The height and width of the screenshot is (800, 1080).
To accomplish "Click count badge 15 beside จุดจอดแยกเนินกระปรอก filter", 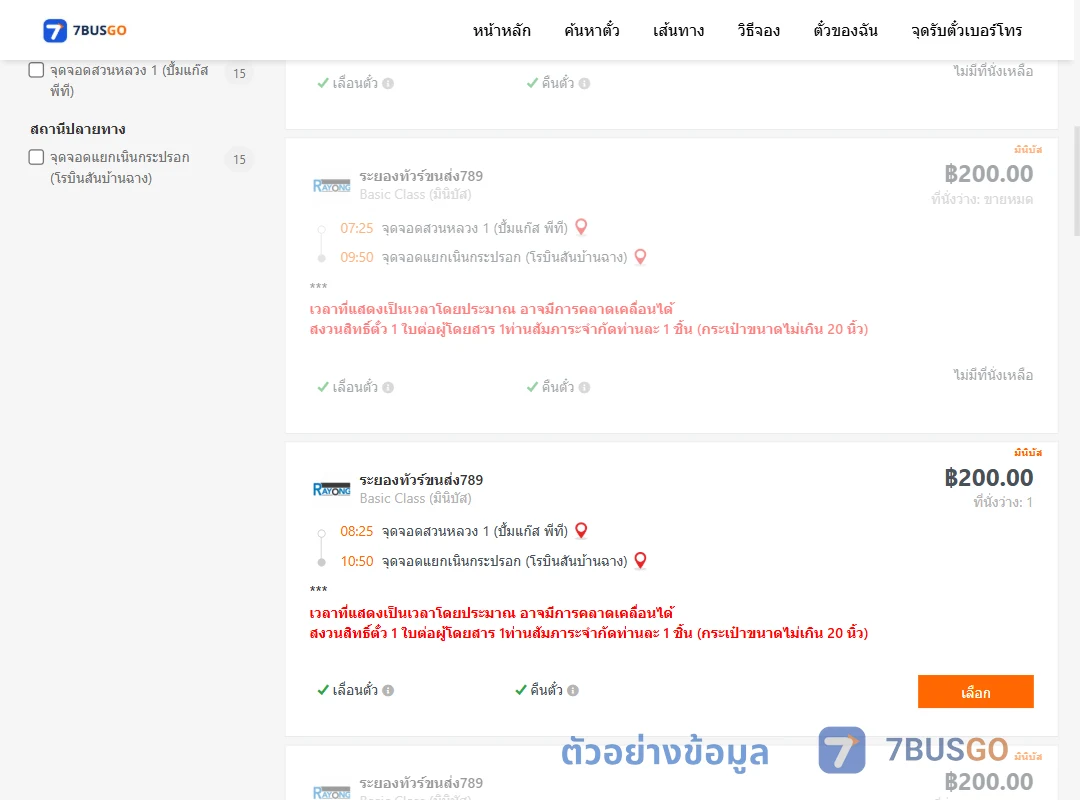I will (240, 159).
